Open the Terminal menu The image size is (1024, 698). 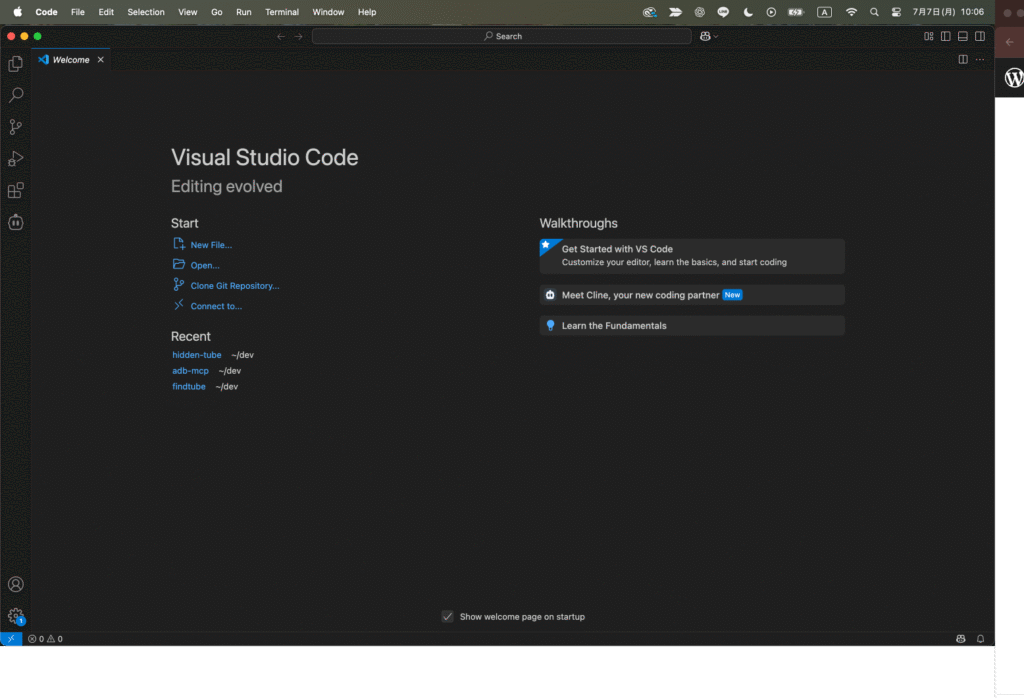pyautogui.click(x=281, y=12)
